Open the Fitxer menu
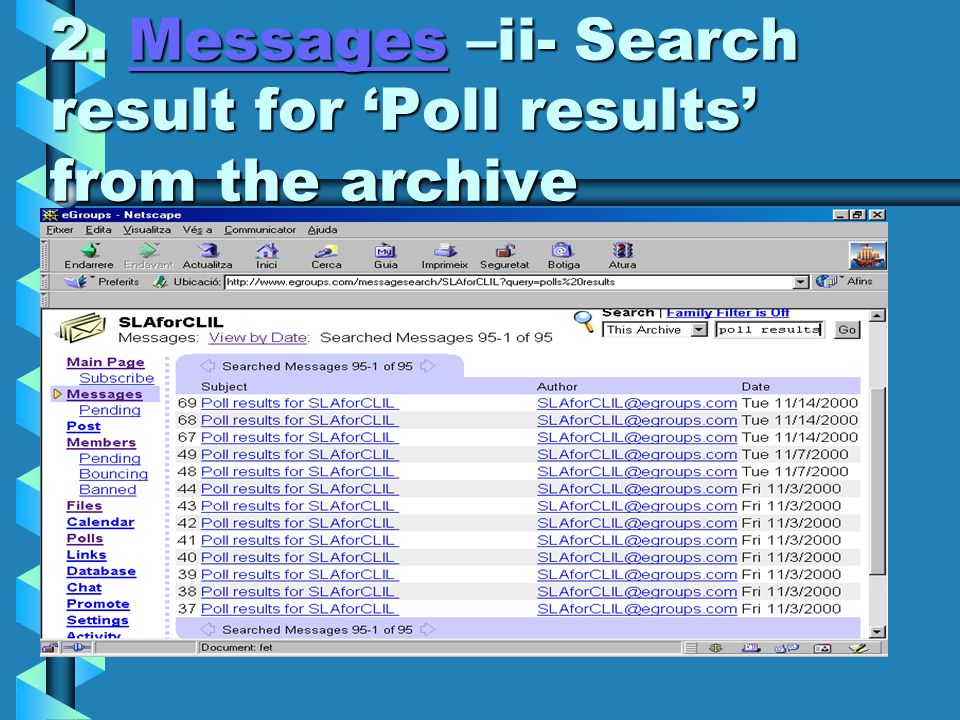 tap(60, 230)
